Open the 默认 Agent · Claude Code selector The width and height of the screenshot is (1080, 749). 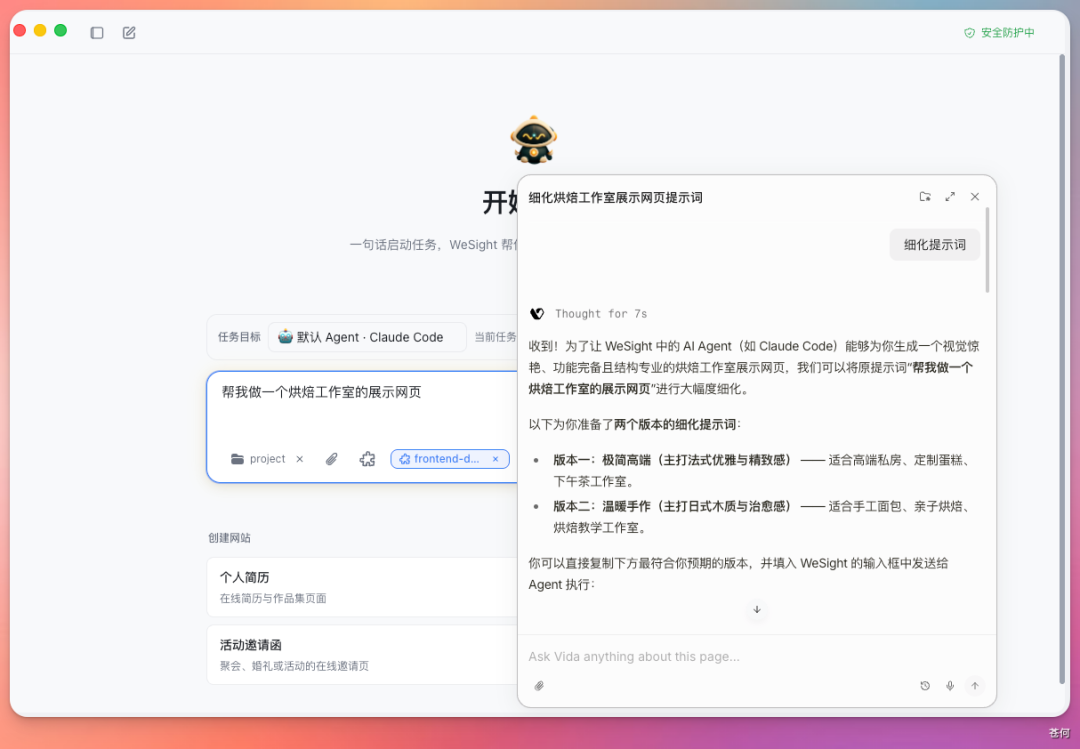pos(367,337)
